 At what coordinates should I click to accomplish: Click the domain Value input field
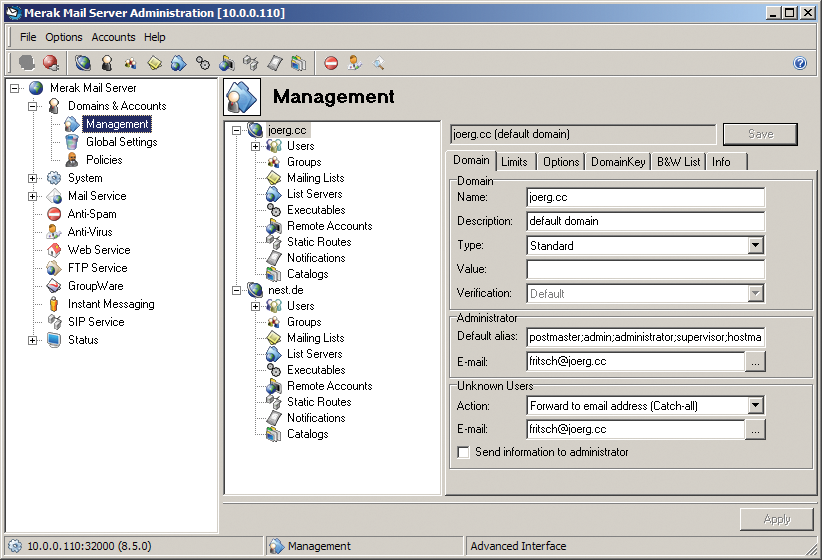click(645, 270)
